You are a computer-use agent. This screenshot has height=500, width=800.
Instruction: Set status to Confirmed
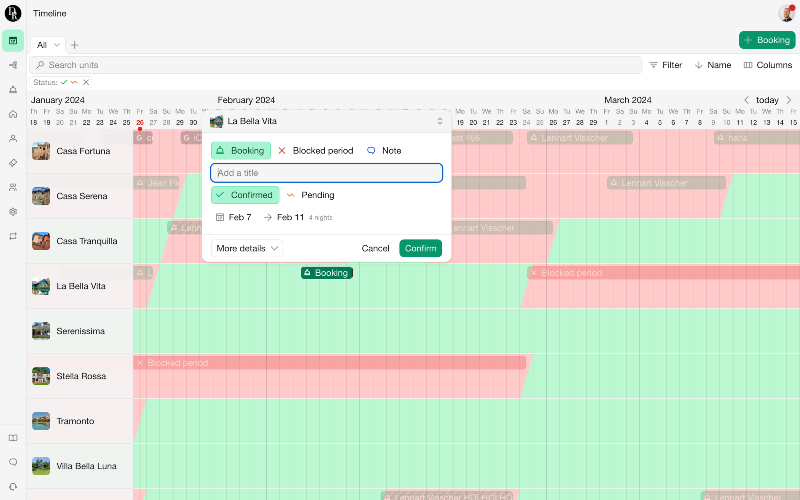245,195
